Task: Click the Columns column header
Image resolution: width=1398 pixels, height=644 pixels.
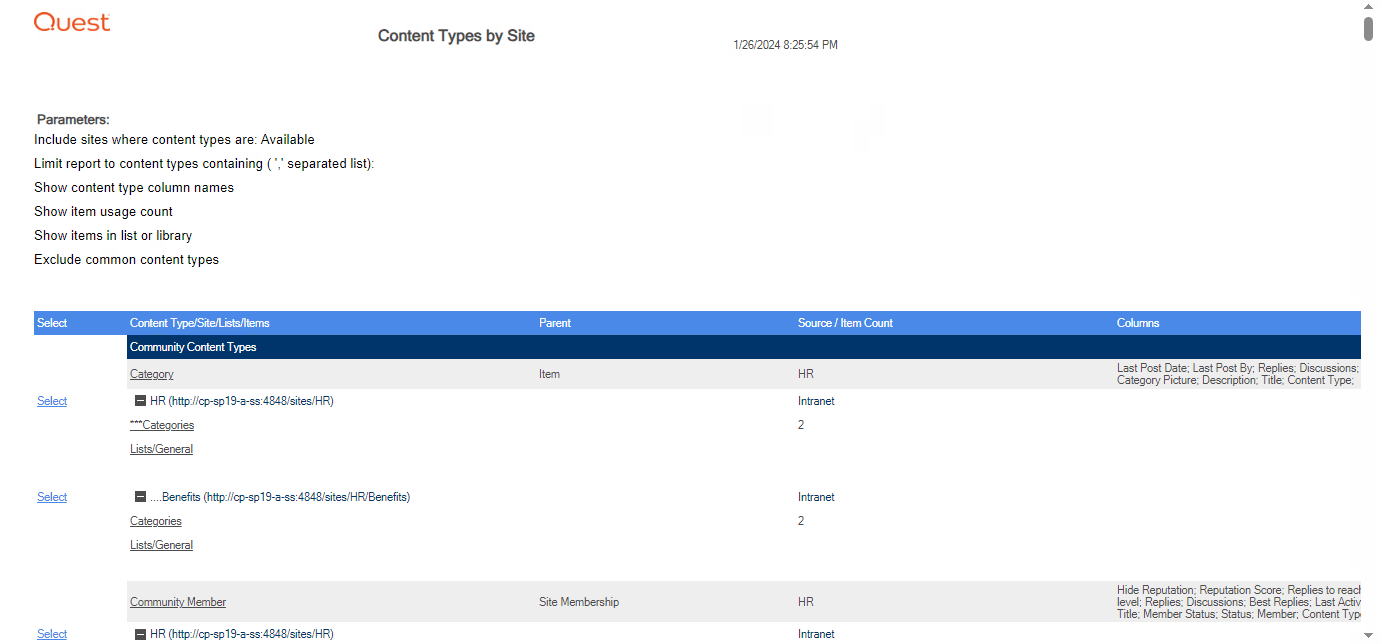Action: point(1137,322)
